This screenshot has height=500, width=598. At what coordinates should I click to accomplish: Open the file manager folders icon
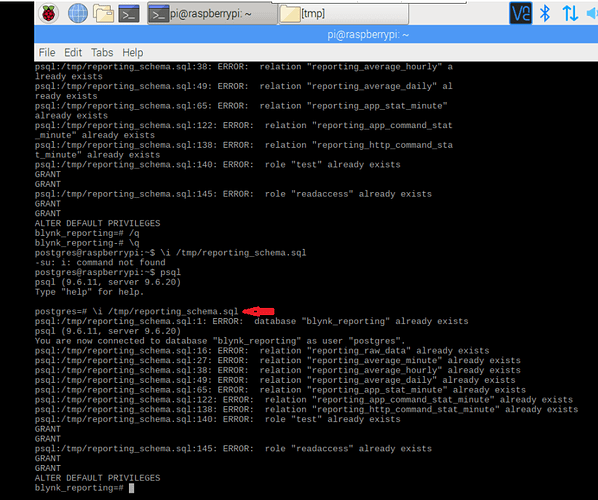(x=104, y=14)
